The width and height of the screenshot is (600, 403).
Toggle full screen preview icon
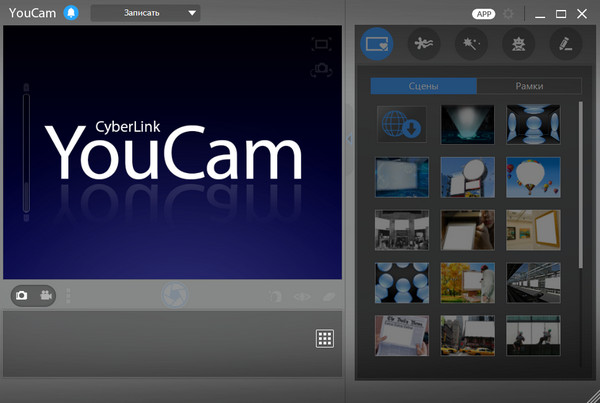[x=321, y=44]
